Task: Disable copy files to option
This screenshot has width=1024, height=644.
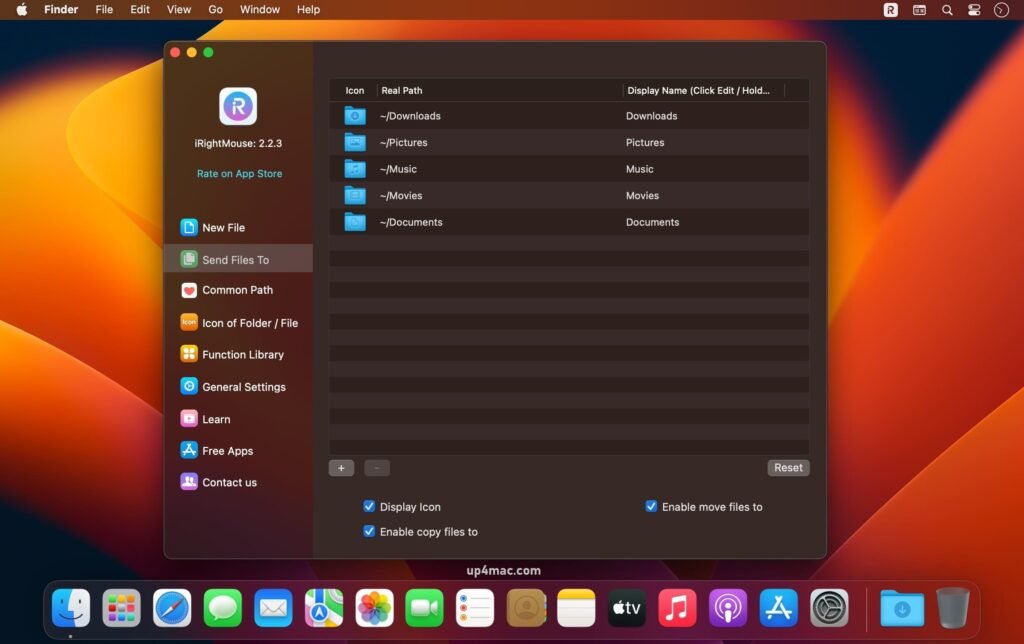Action: [369, 531]
